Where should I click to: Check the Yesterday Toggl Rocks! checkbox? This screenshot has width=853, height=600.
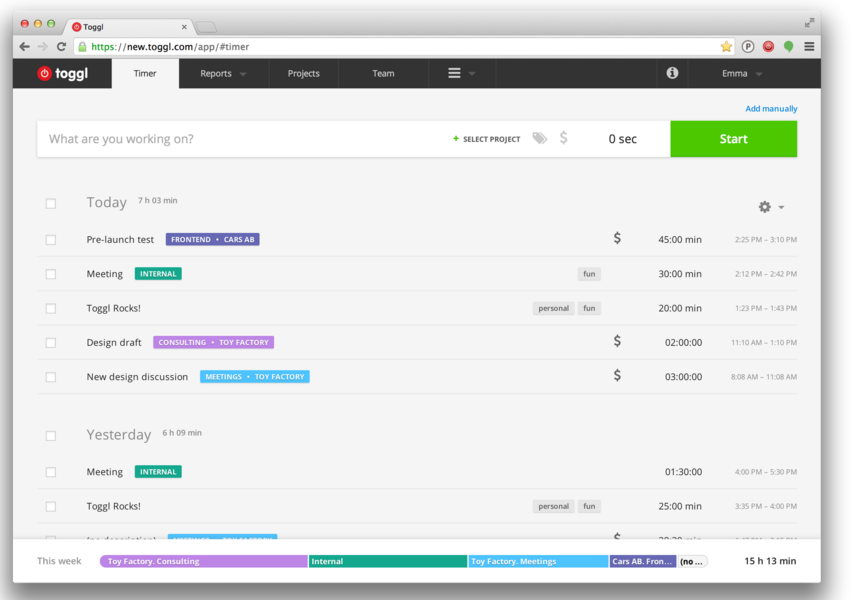51,506
